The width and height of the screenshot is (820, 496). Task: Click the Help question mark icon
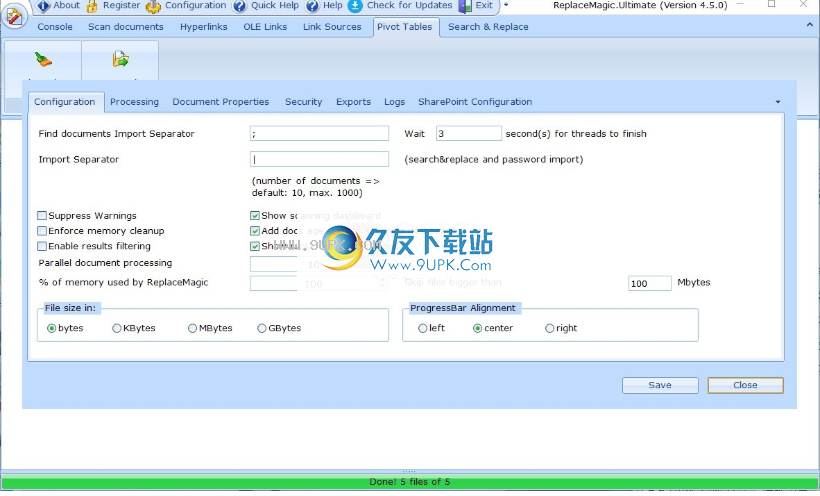pyautogui.click(x=312, y=6)
